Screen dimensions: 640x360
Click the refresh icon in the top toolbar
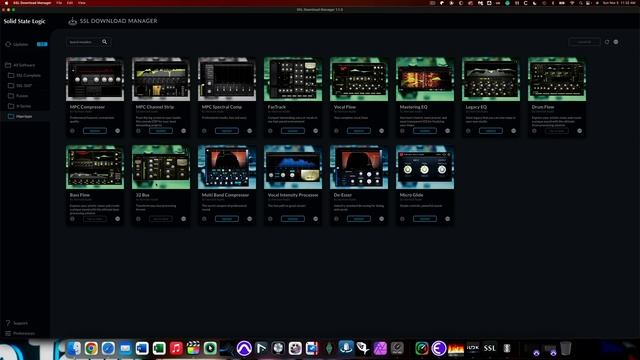[607, 42]
